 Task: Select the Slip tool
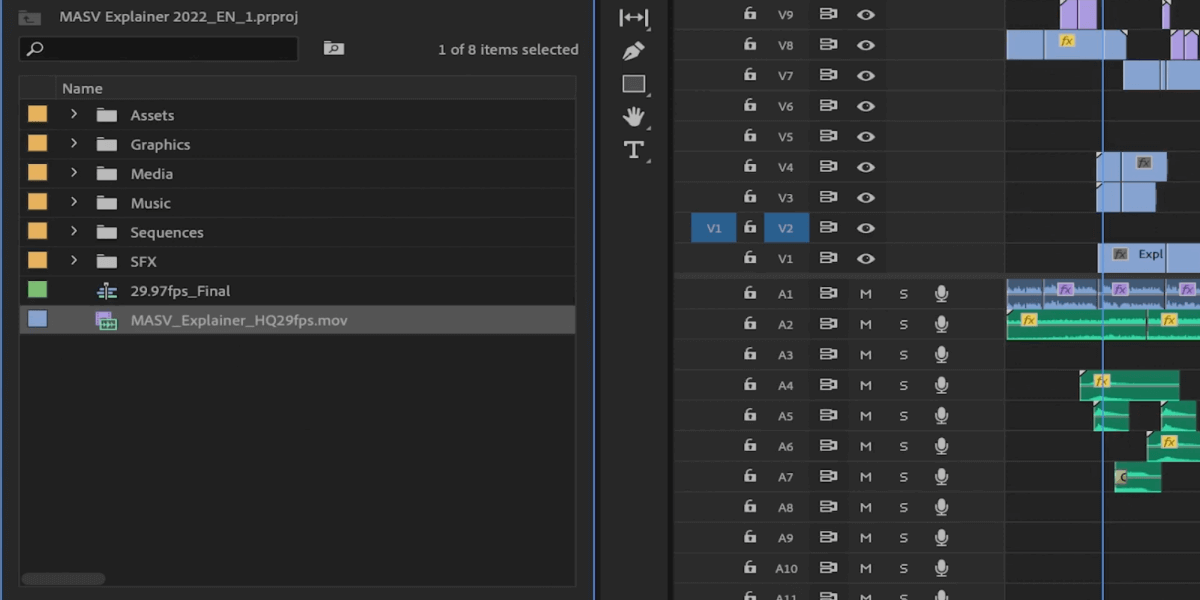633,17
